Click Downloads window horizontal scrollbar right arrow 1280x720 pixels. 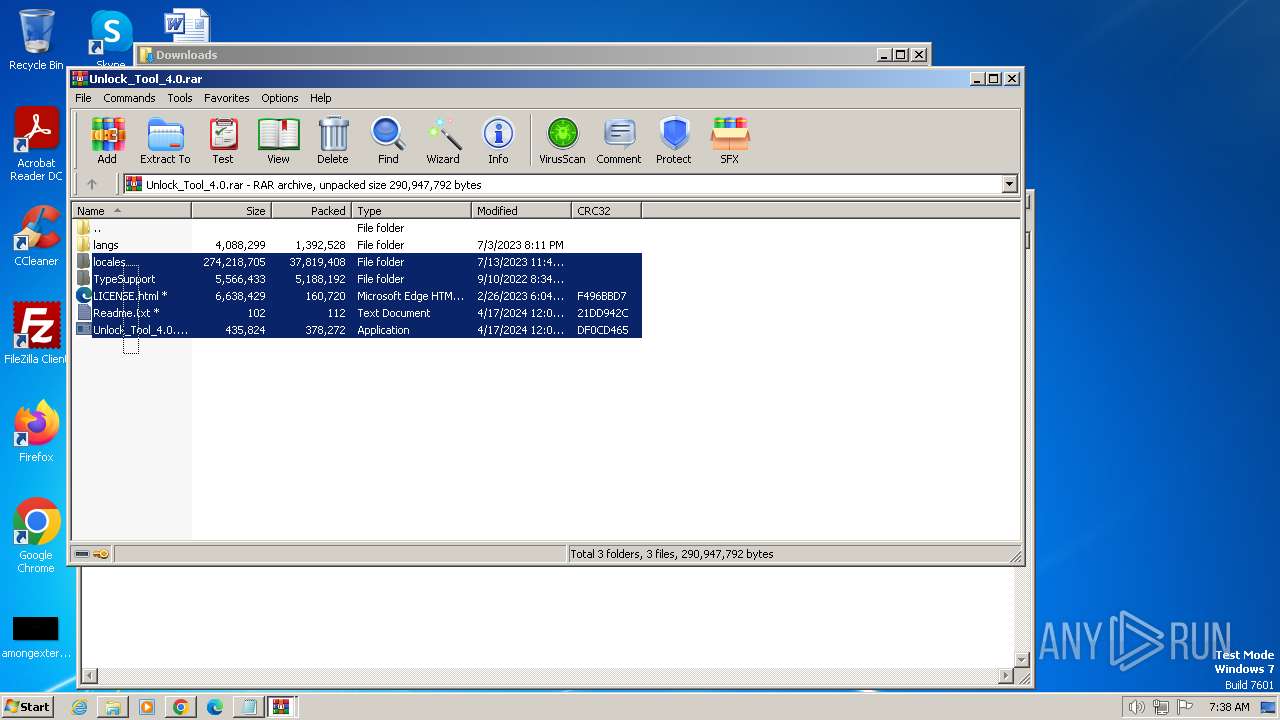click(x=1006, y=676)
